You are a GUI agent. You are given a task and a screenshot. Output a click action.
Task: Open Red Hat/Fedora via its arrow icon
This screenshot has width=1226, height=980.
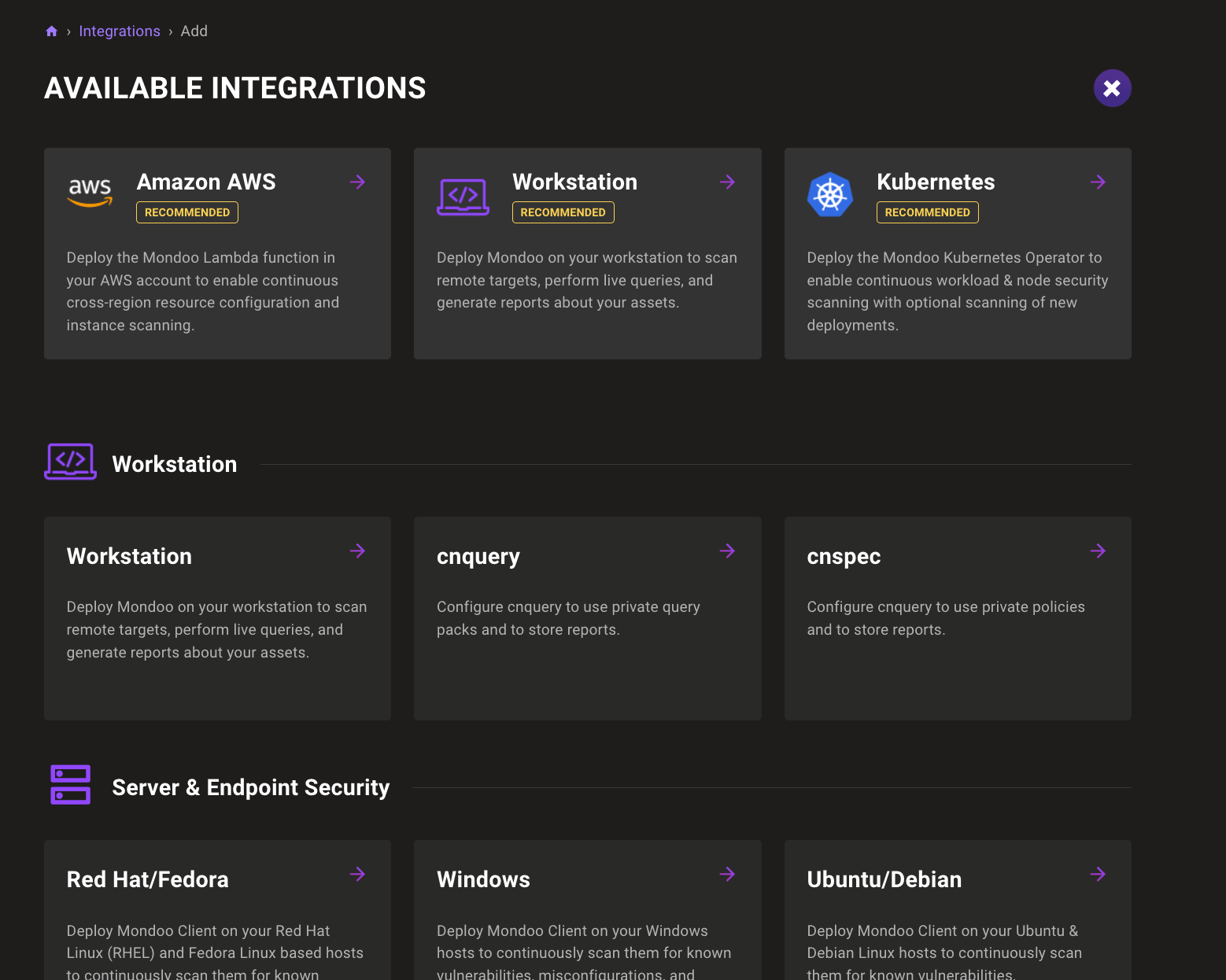point(357,874)
